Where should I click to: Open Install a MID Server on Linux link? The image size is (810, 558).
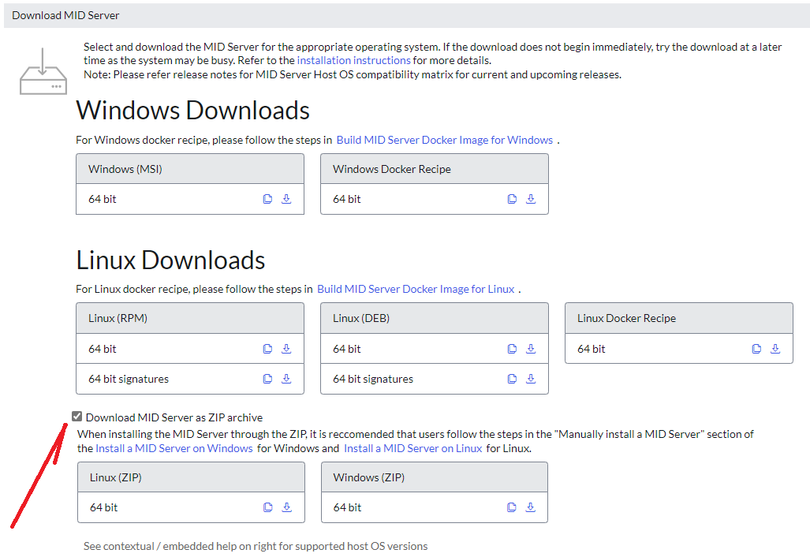[413, 448]
